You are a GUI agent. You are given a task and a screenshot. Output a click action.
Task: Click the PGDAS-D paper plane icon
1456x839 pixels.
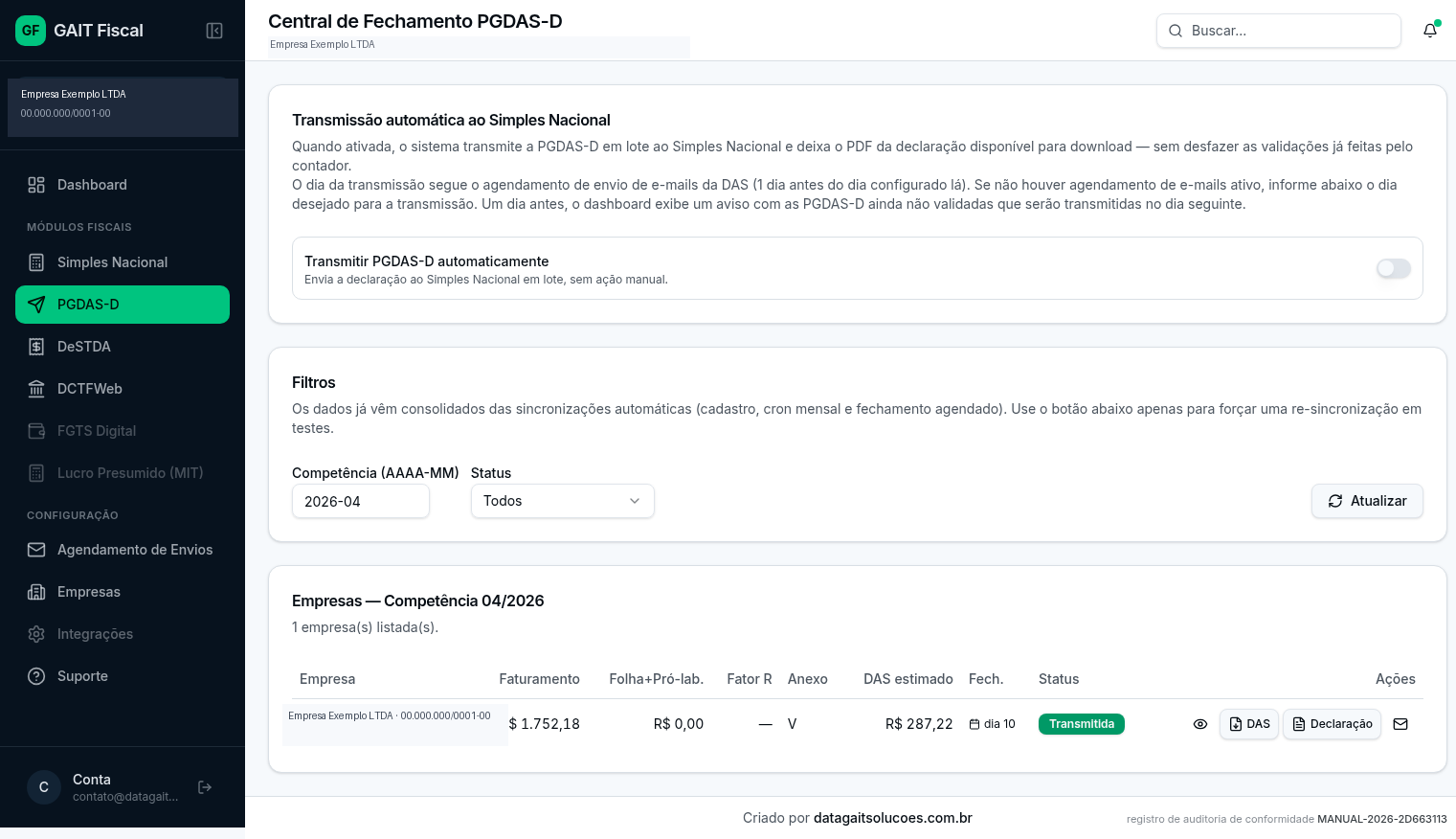click(36, 305)
